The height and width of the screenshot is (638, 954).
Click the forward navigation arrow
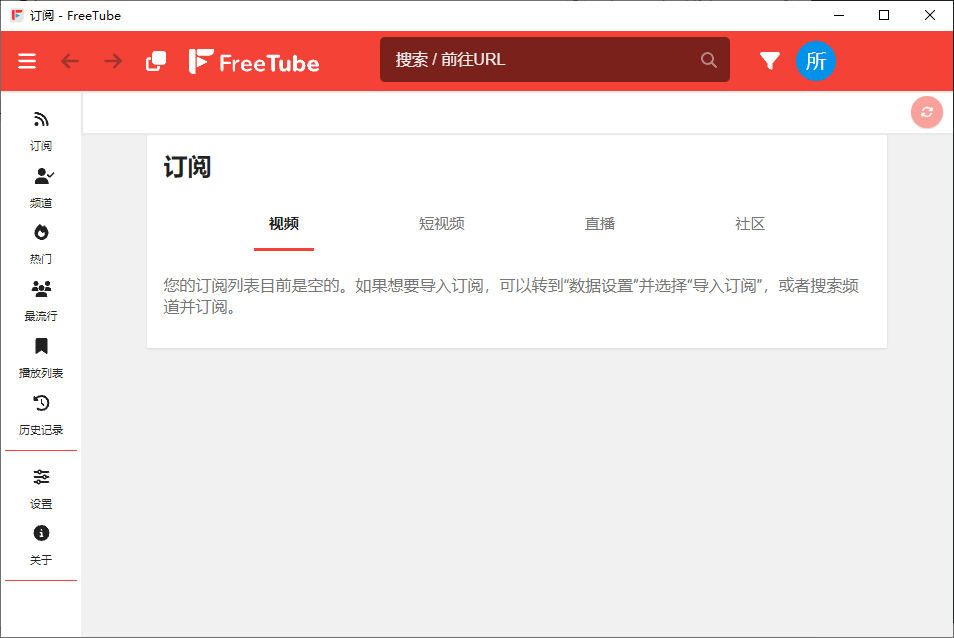click(x=112, y=61)
